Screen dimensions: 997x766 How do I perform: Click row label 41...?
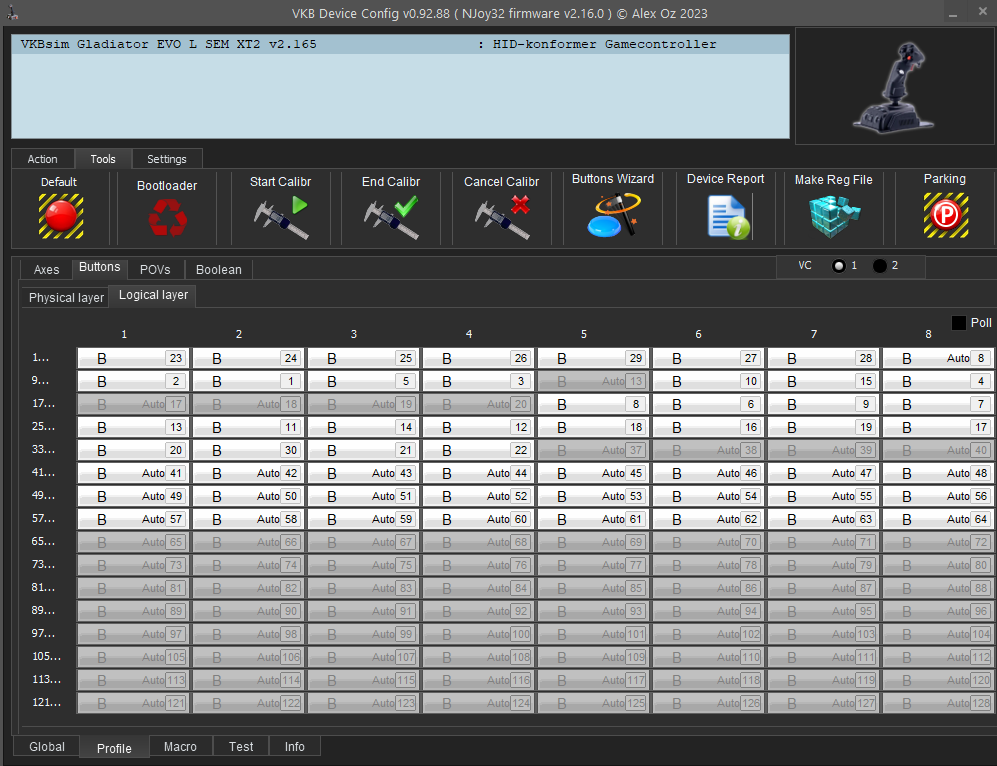[x=43, y=472]
